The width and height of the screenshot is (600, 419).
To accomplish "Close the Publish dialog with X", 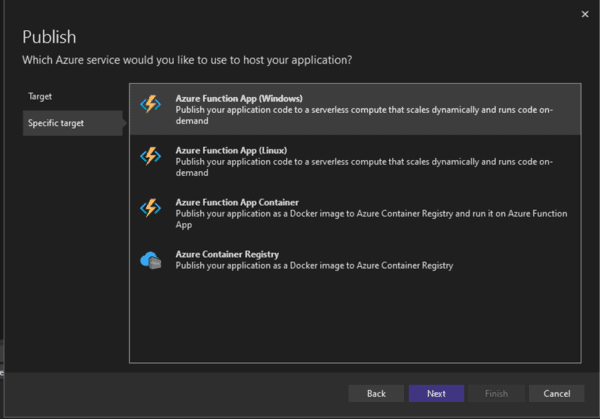I will tap(585, 14).
